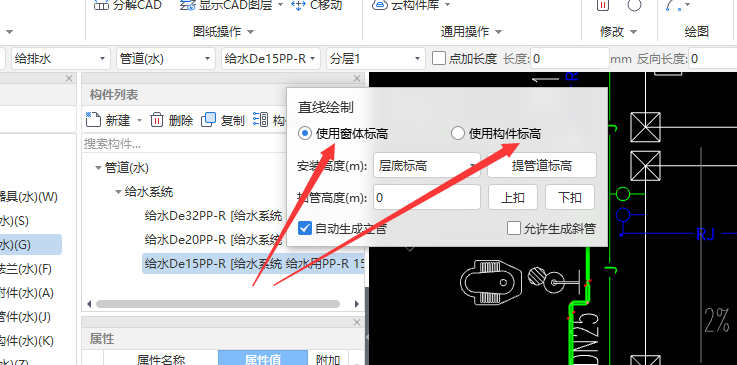Collapse the 管道(水) tree node

[98, 168]
